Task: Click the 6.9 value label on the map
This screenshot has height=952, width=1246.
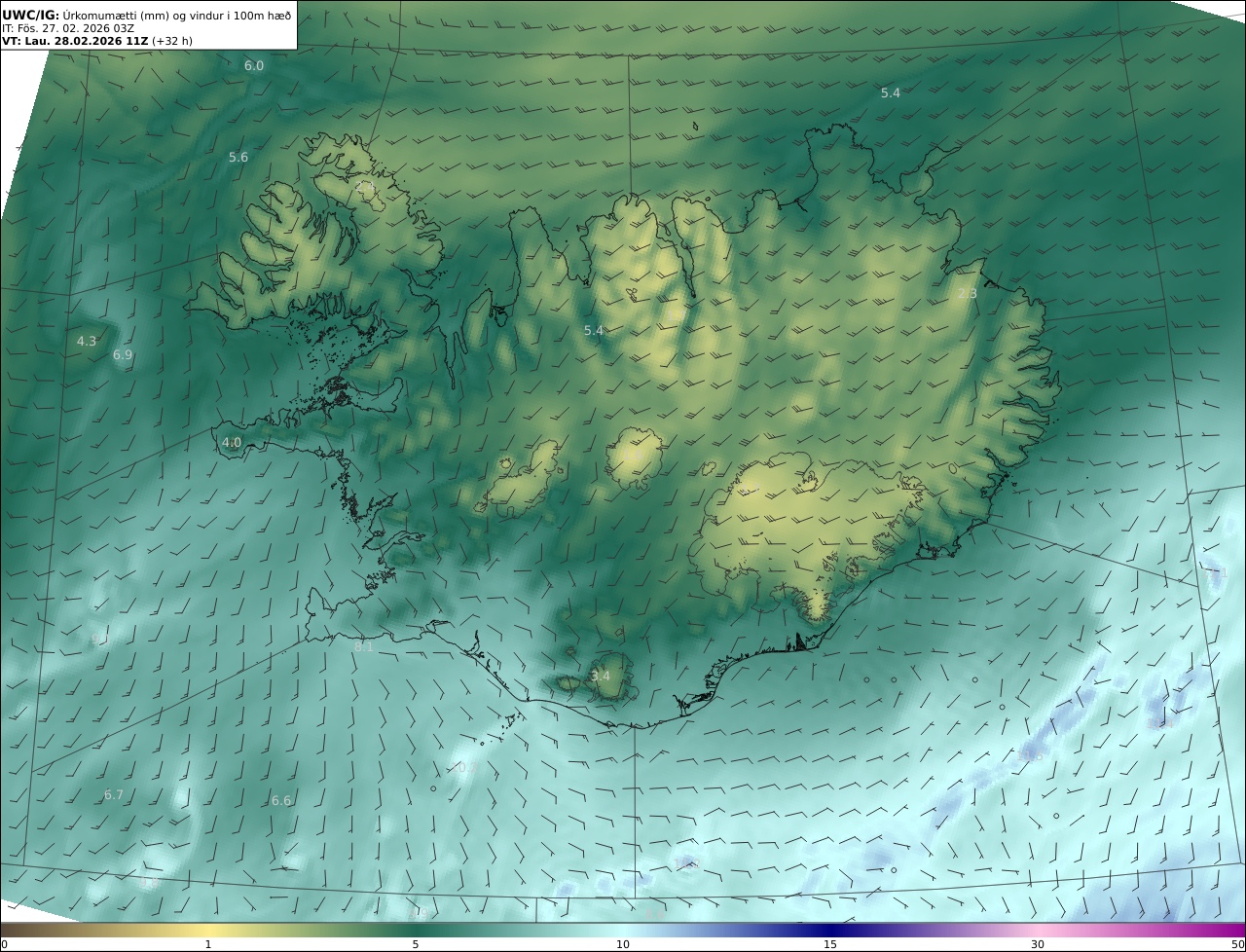Action: pyautogui.click(x=123, y=355)
